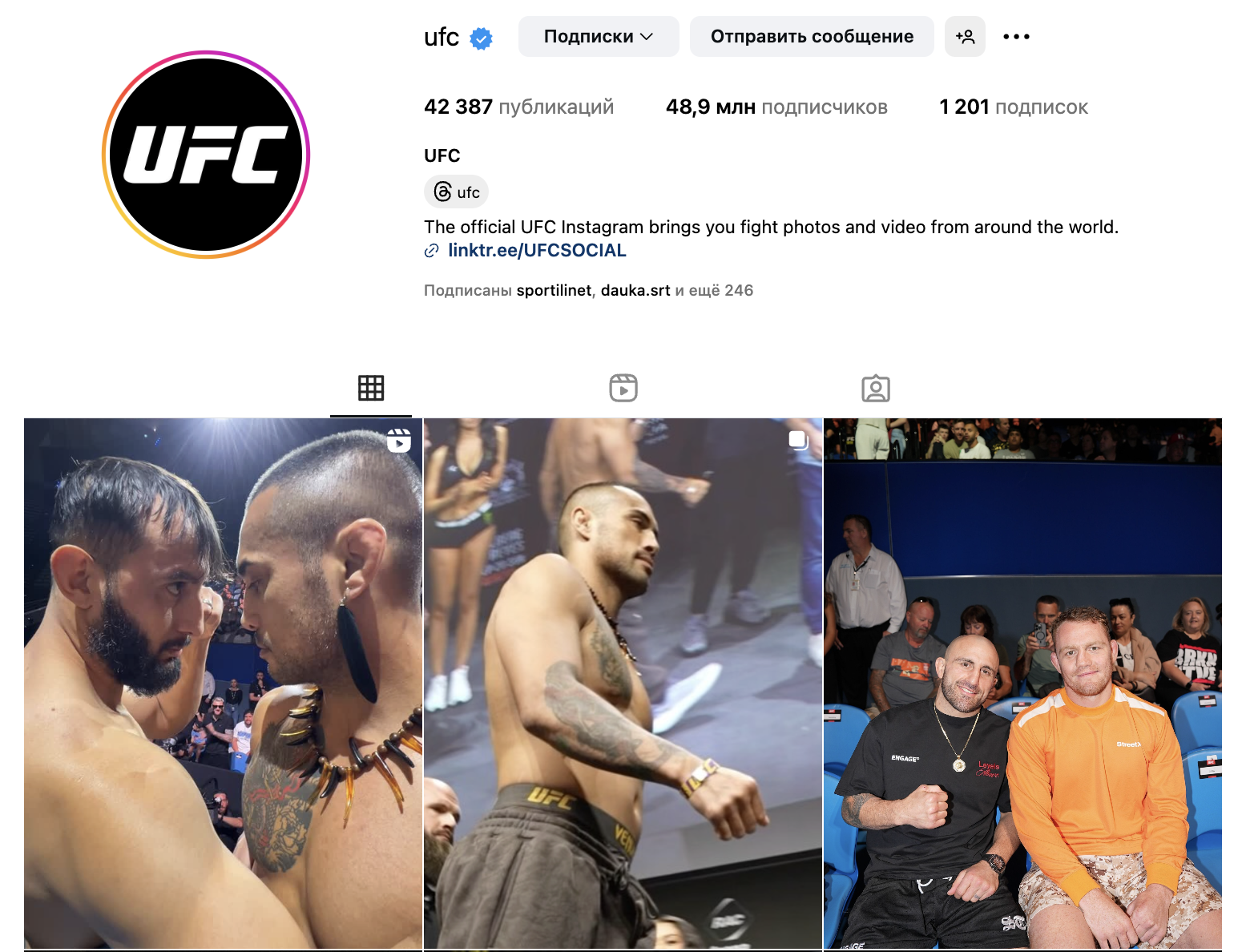Screen dimensions: 1242x952
Task: Open the three-dots options menu
Action: click(x=1016, y=37)
